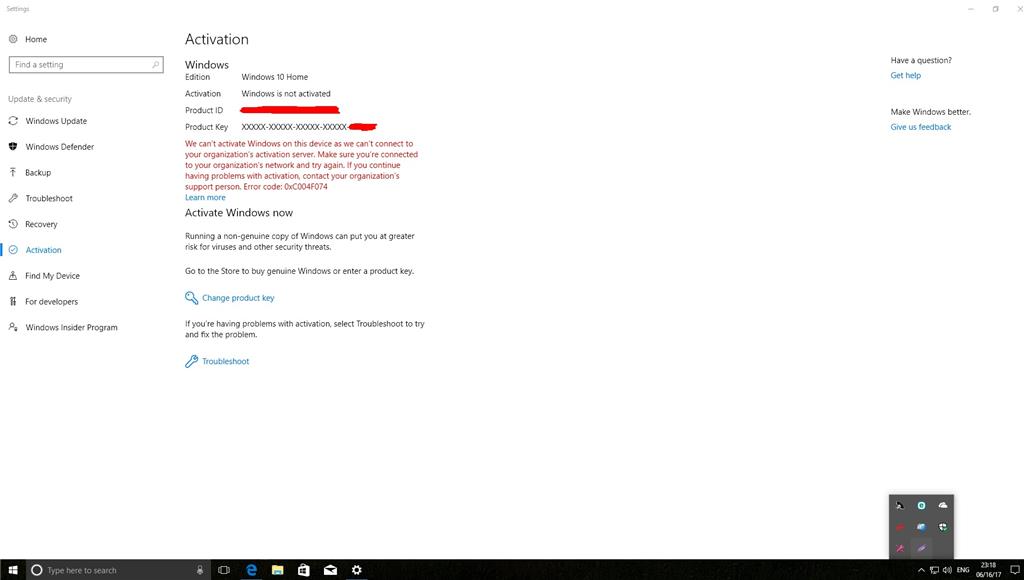This screenshot has width=1024, height=580.
Task: Click the Windows 10 Home edition text
Action: point(274,77)
